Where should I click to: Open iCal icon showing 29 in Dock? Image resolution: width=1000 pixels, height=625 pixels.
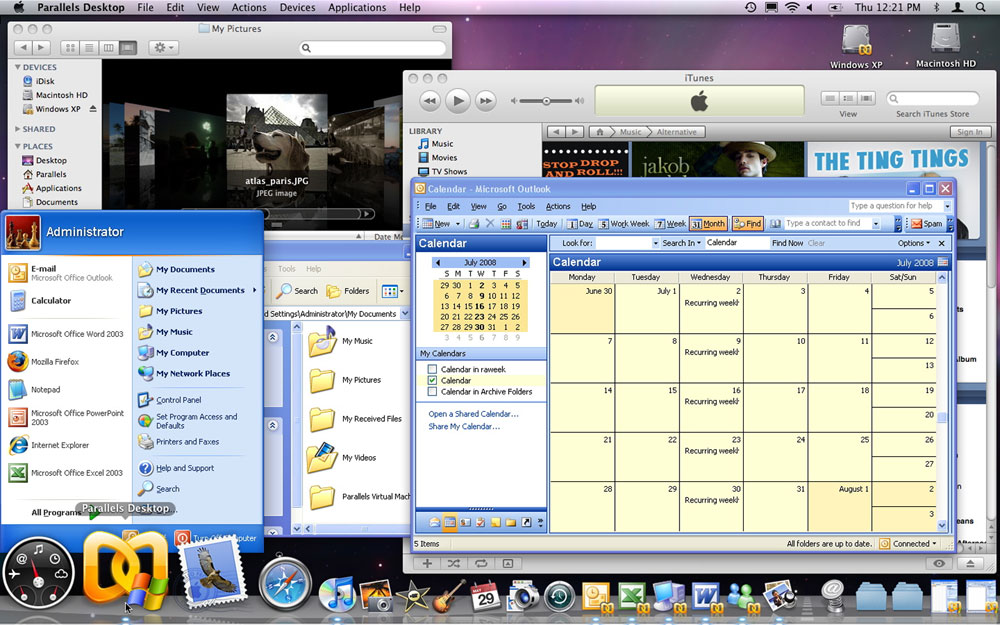point(485,595)
